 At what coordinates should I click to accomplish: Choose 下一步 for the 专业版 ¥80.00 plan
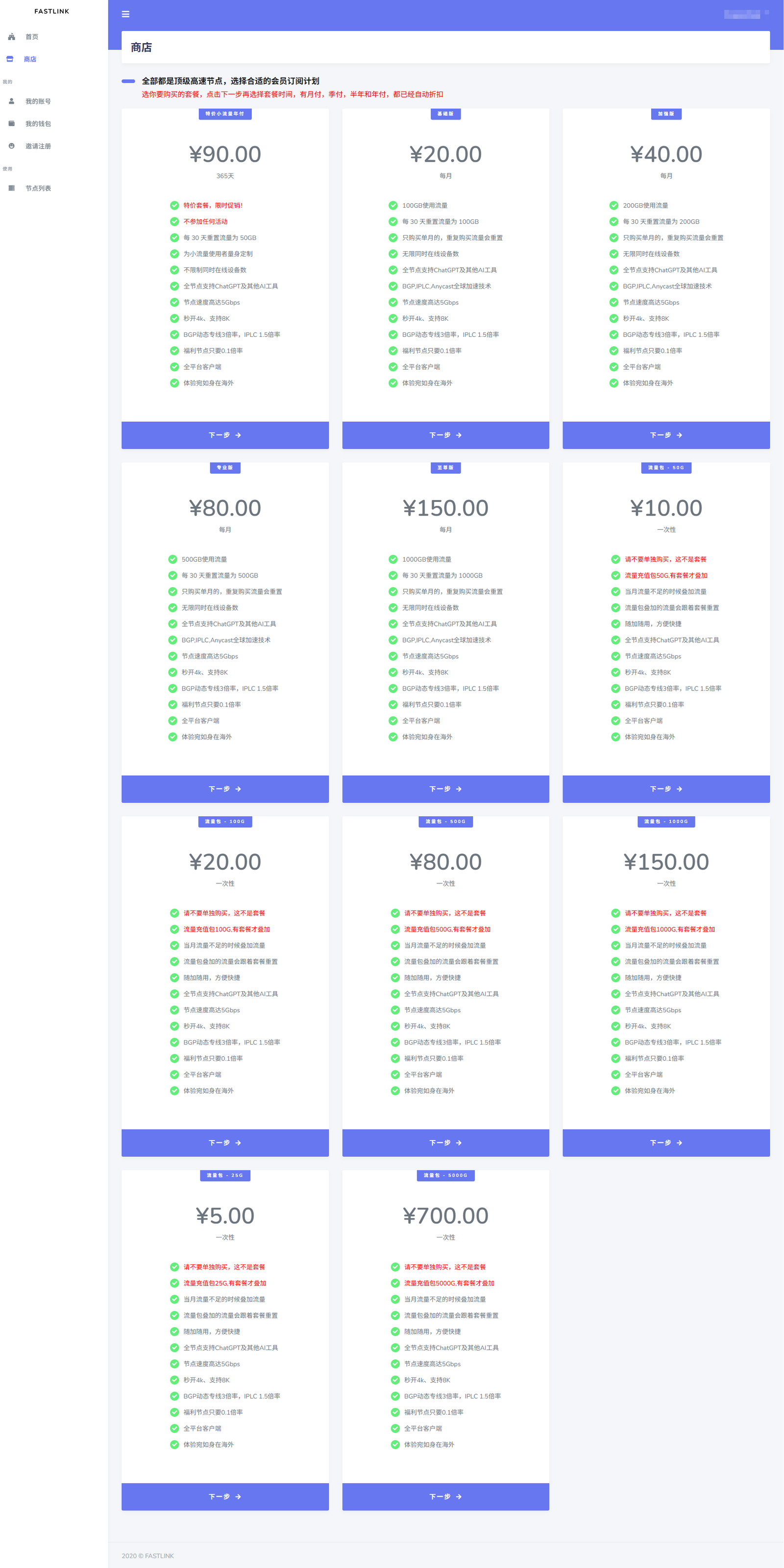point(225,789)
